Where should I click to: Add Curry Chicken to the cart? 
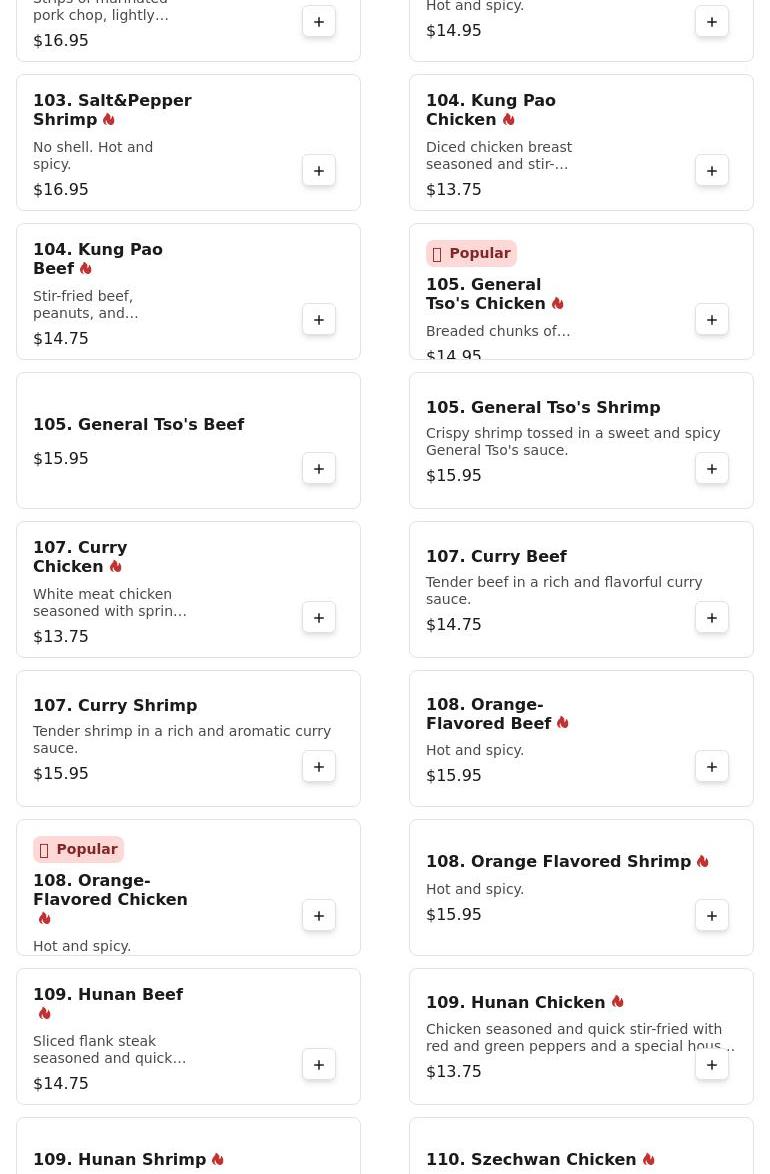point(319,618)
